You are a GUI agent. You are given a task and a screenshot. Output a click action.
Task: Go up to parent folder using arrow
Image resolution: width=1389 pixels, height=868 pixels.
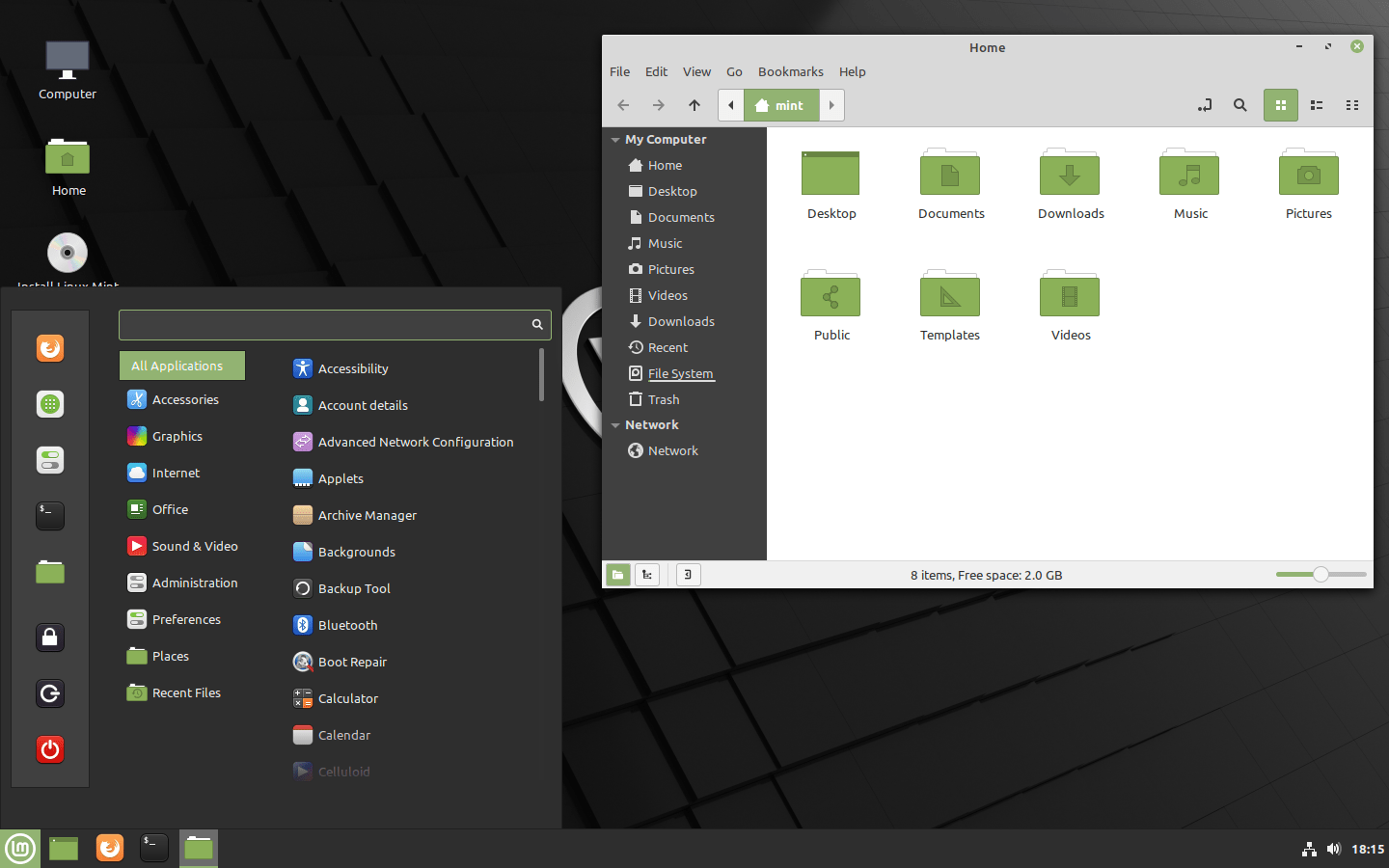coord(694,105)
